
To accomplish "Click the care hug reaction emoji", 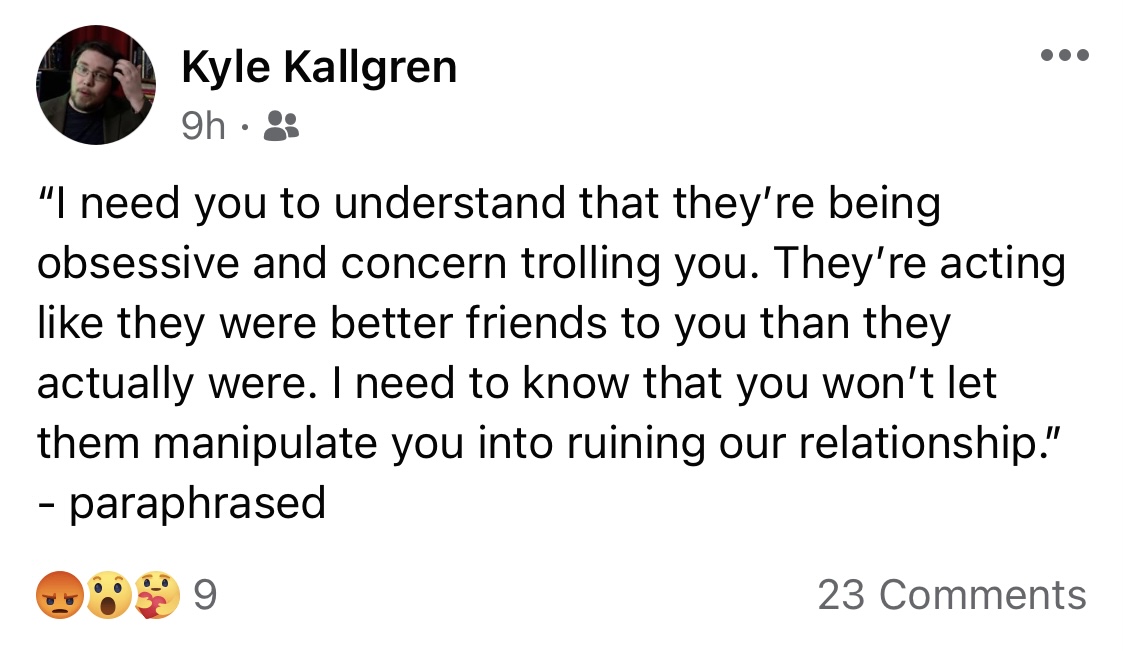I will (x=157, y=595).
